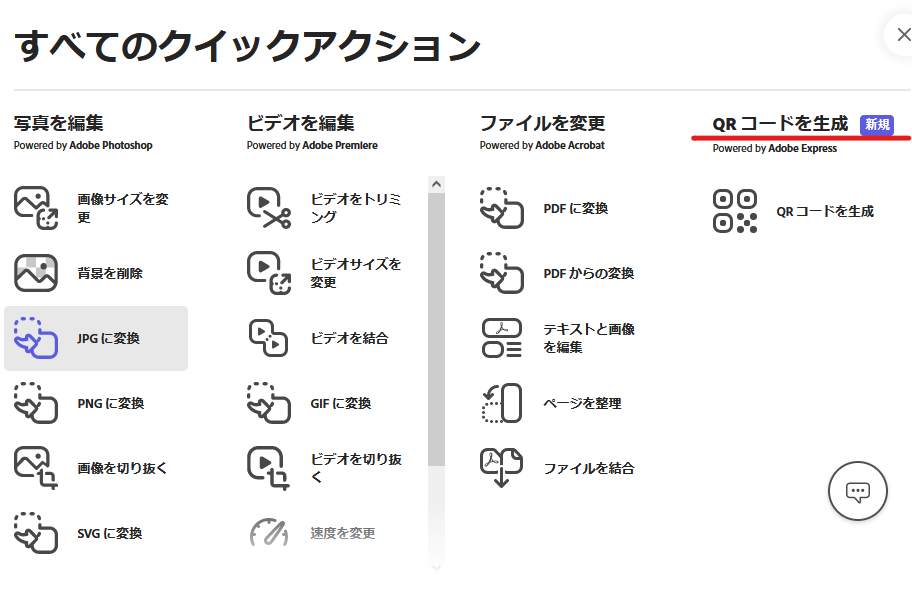The image size is (912, 605).
Task: Select the QR コードを生成 icon
Action: click(737, 209)
